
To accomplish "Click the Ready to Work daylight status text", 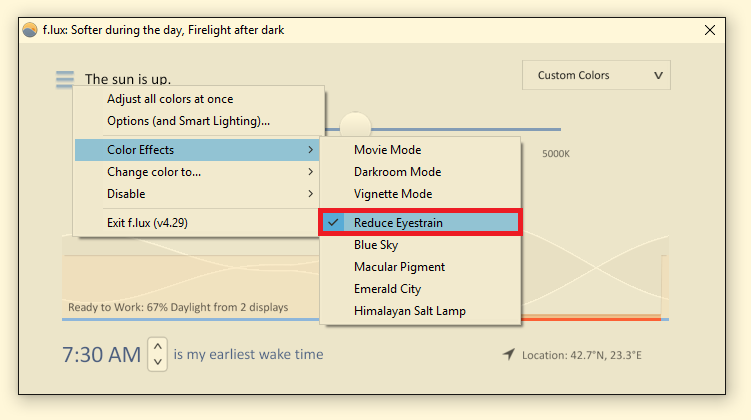I will click(x=178, y=307).
